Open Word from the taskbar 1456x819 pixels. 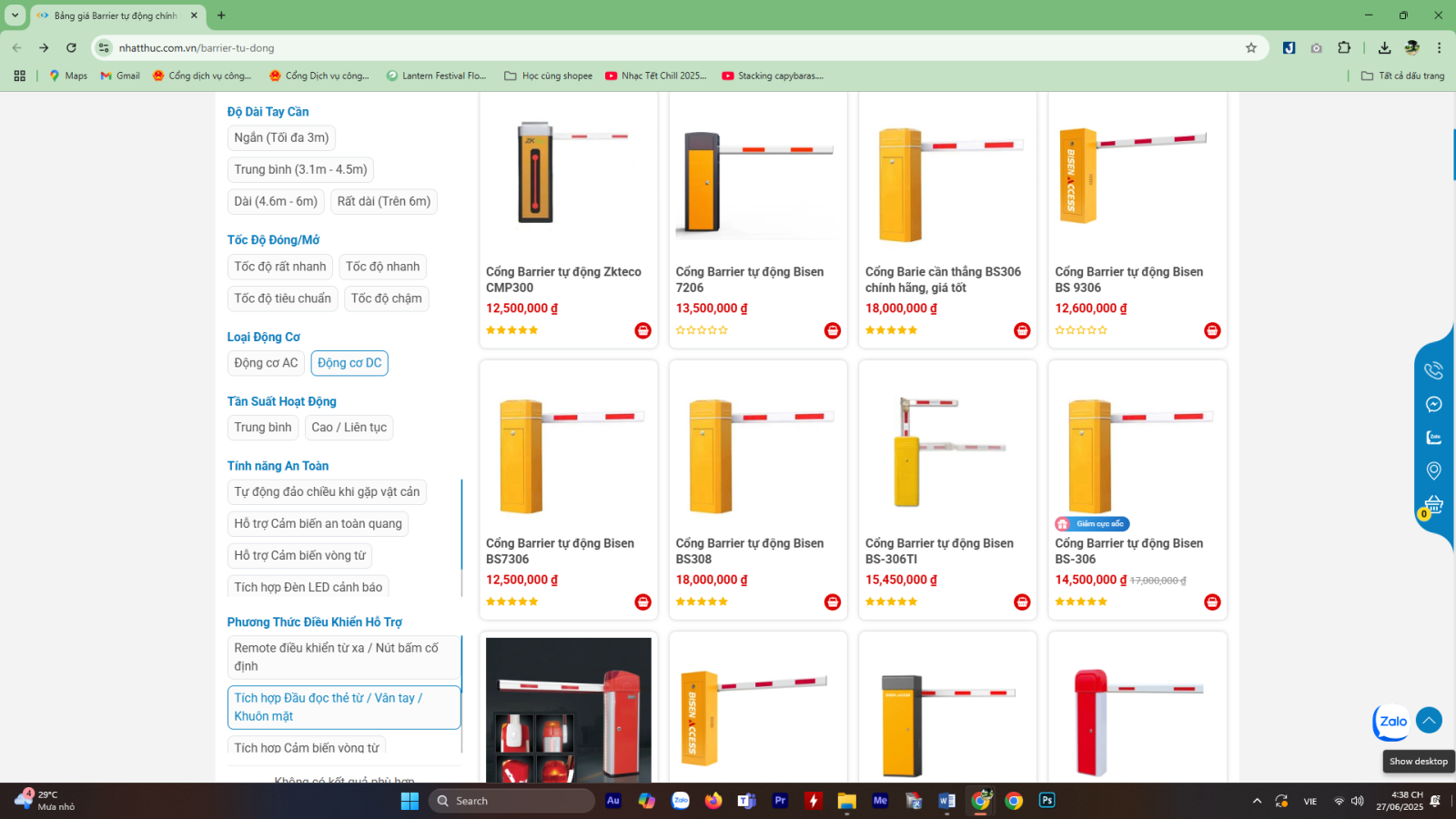946,801
